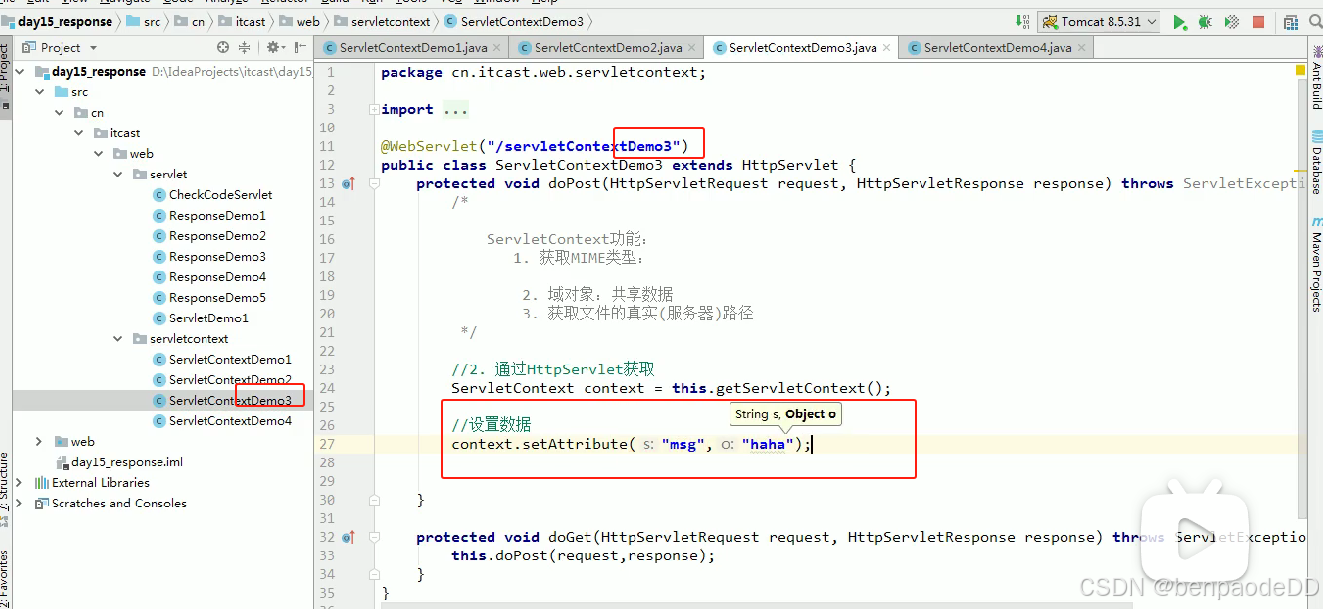Collapse the itcast package node
Image resolution: width=1323 pixels, height=609 pixels.
click(79, 133)
